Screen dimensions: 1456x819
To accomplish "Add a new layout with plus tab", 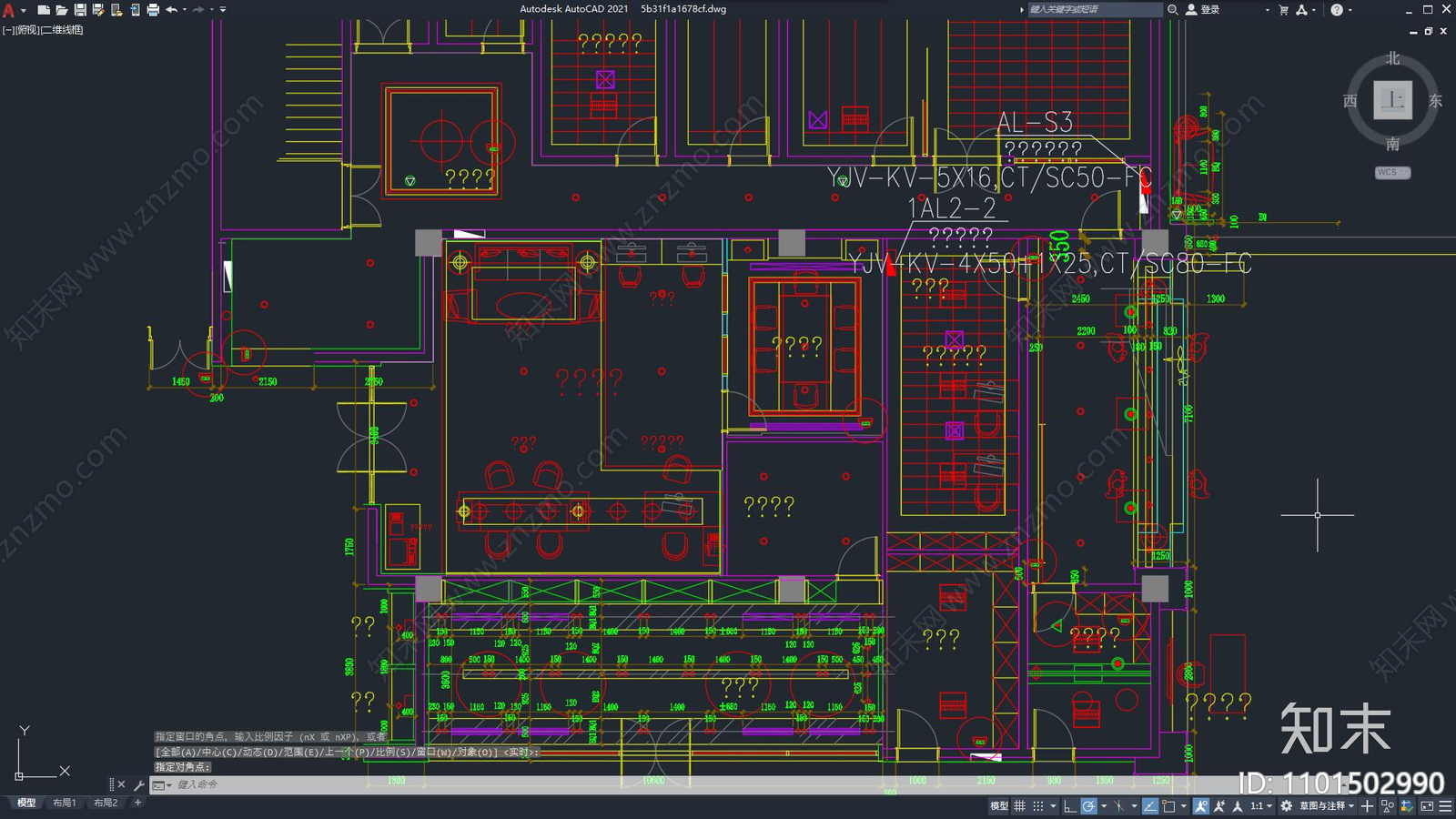I will [137, 803].
